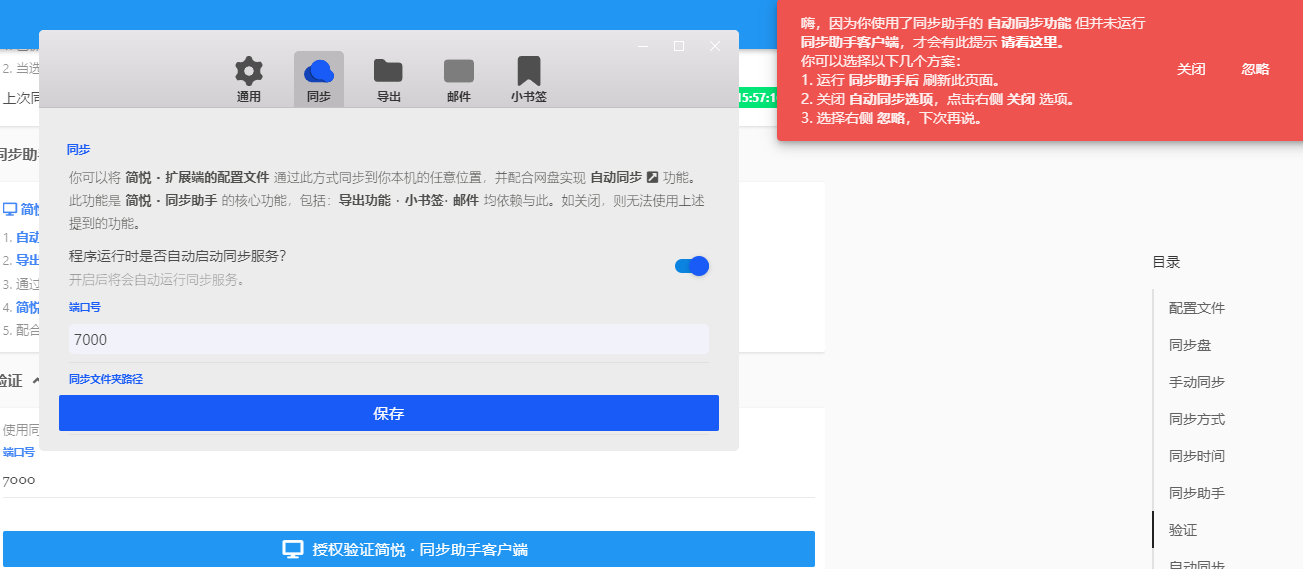Screen dimensions: 1303x569
Task: Toggle auto-start sync service switch
Action: [x=692, y=266]
